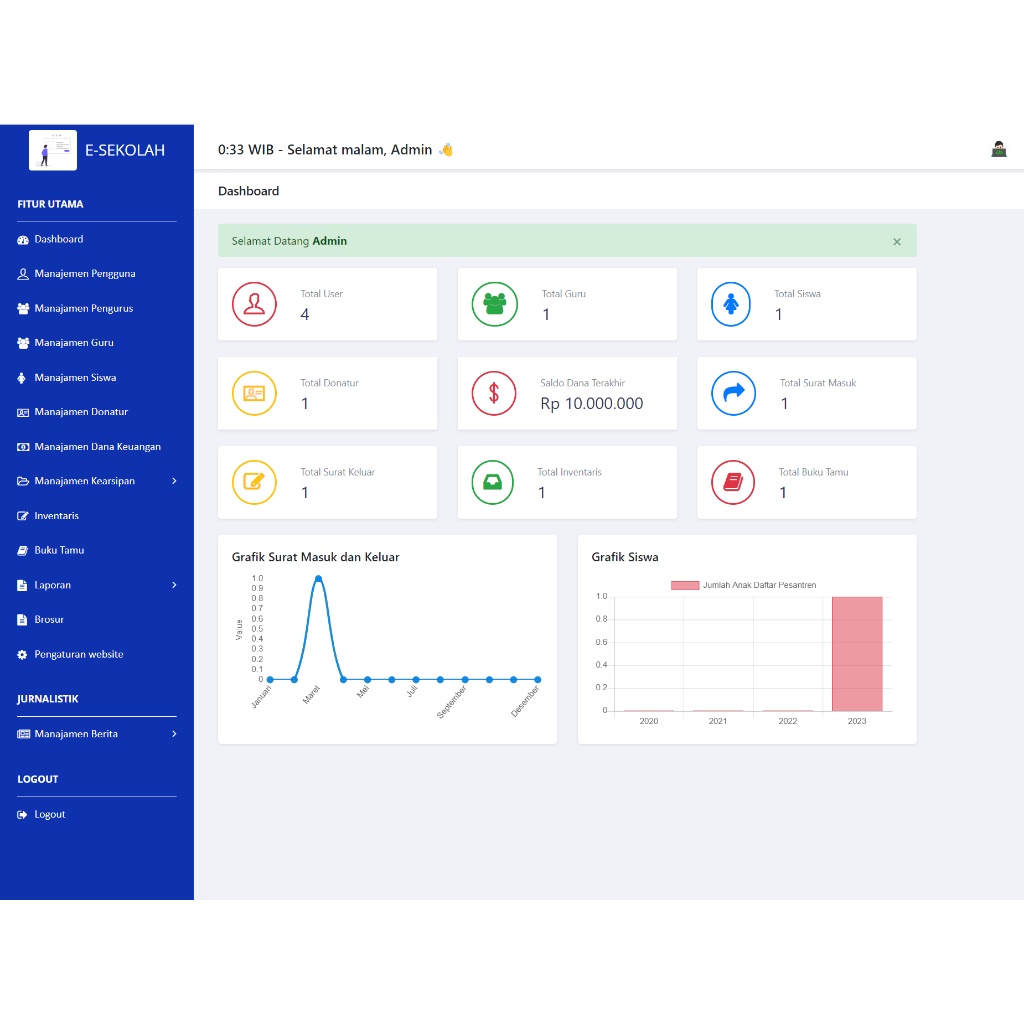Click the Manajamen Pengurus group icon

coord(23,309)
